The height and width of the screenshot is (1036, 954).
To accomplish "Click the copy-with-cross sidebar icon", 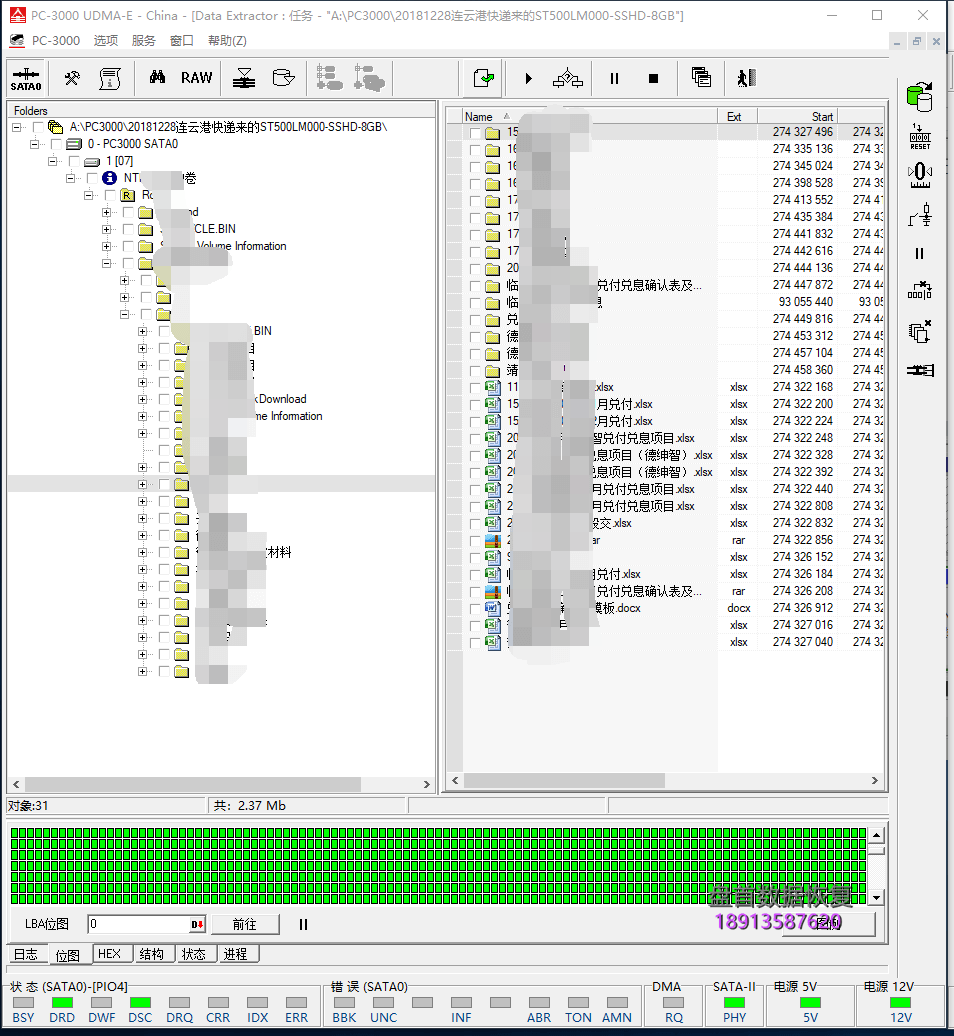I will pyautogui.click(x=920, y=331).
